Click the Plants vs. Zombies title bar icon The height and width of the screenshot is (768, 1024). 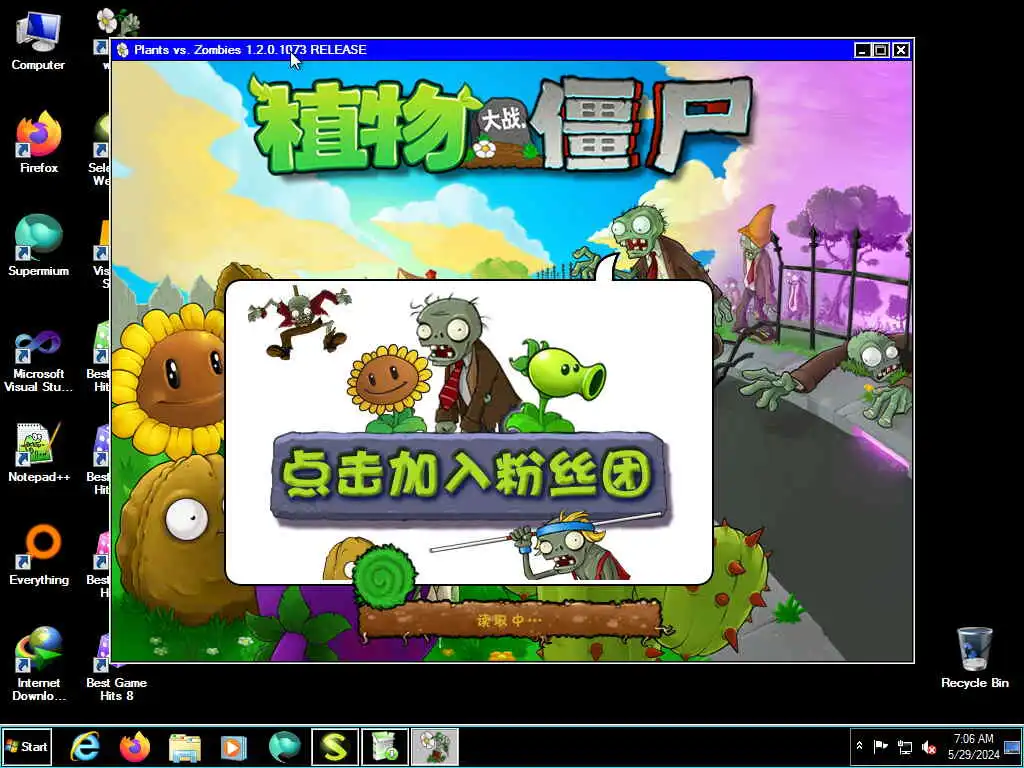pos(123,50)
